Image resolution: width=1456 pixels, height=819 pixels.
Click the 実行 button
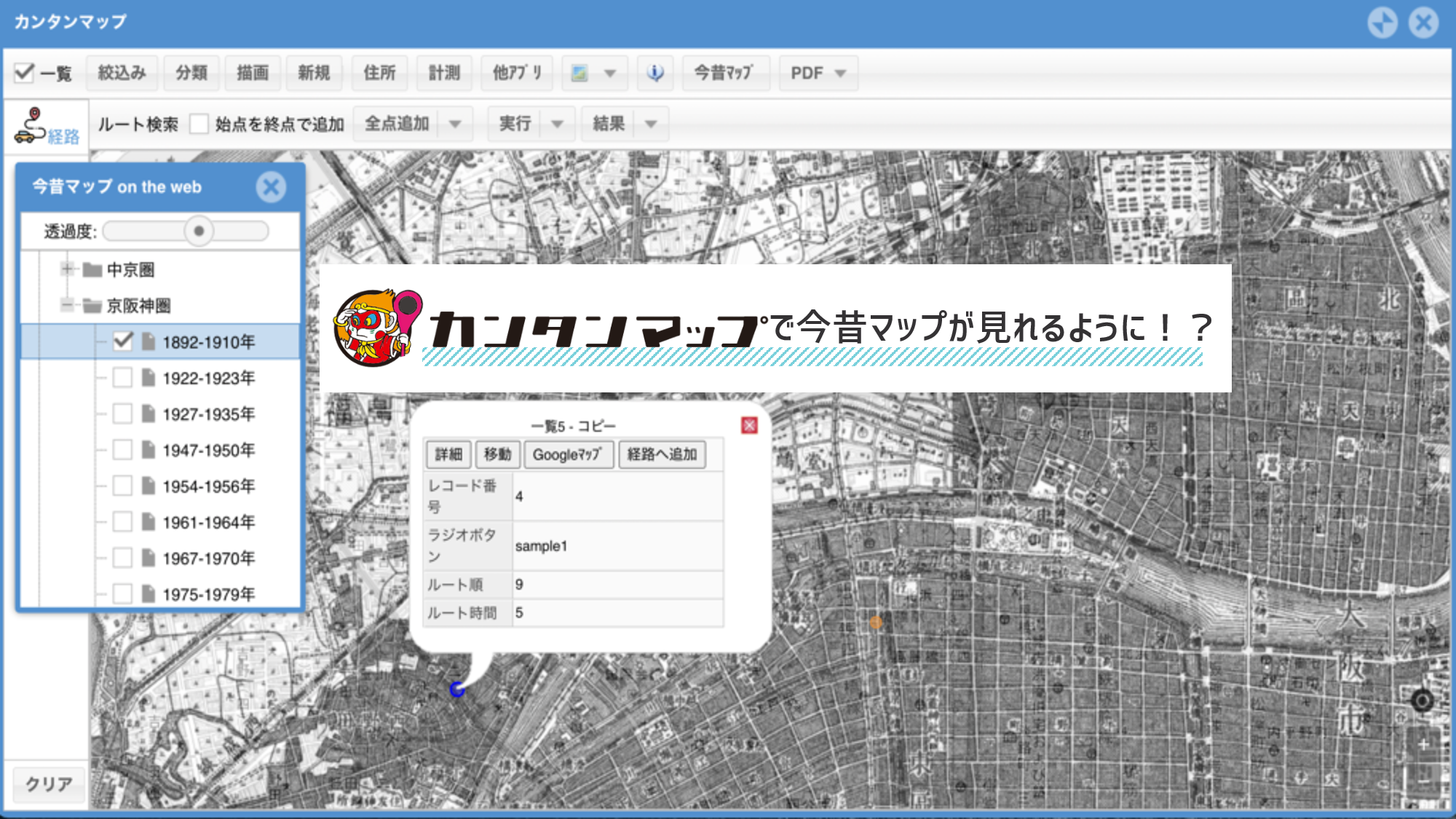pos(515,124)
